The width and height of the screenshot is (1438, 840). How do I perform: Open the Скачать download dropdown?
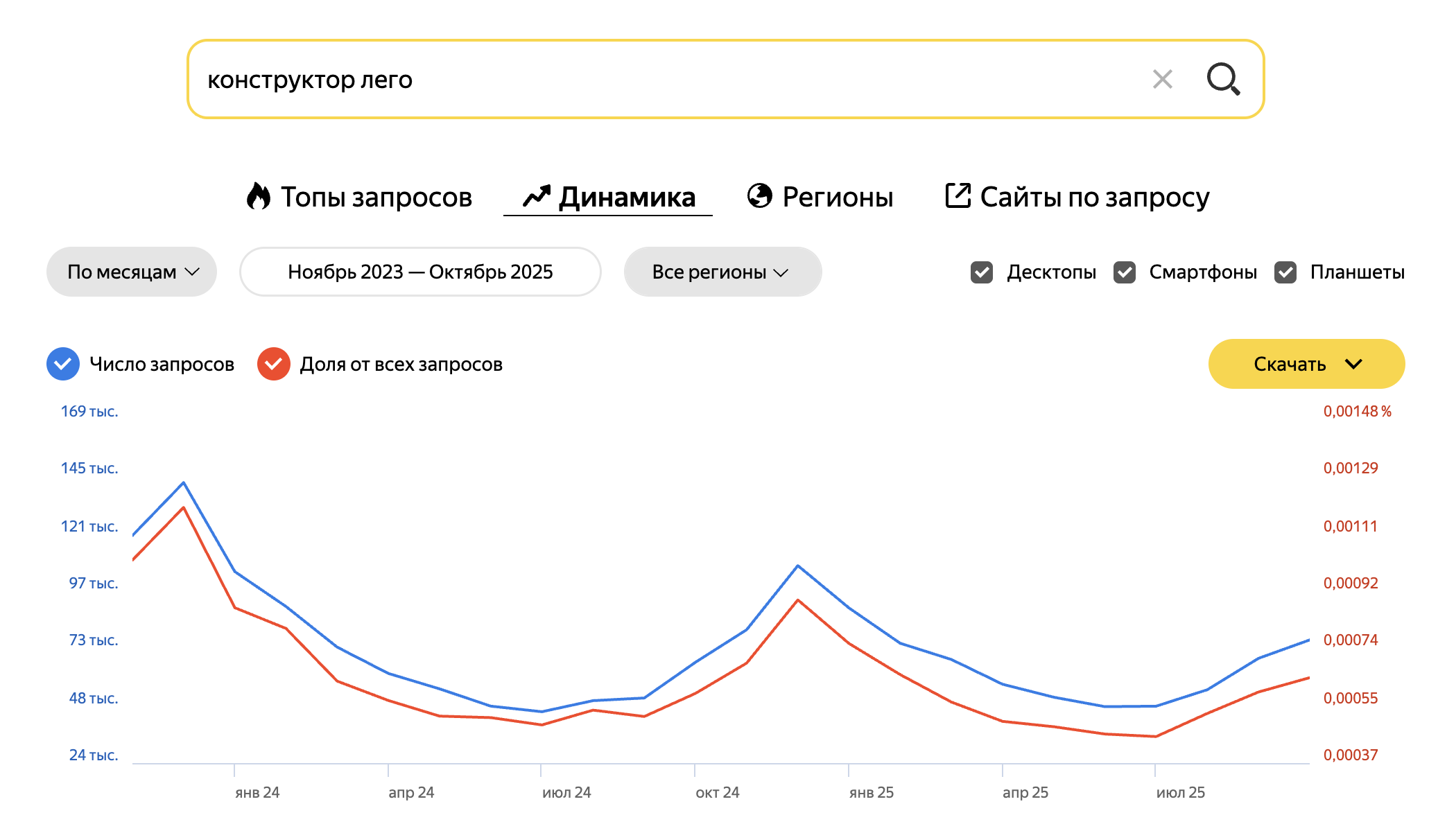tap(1306, 364)
